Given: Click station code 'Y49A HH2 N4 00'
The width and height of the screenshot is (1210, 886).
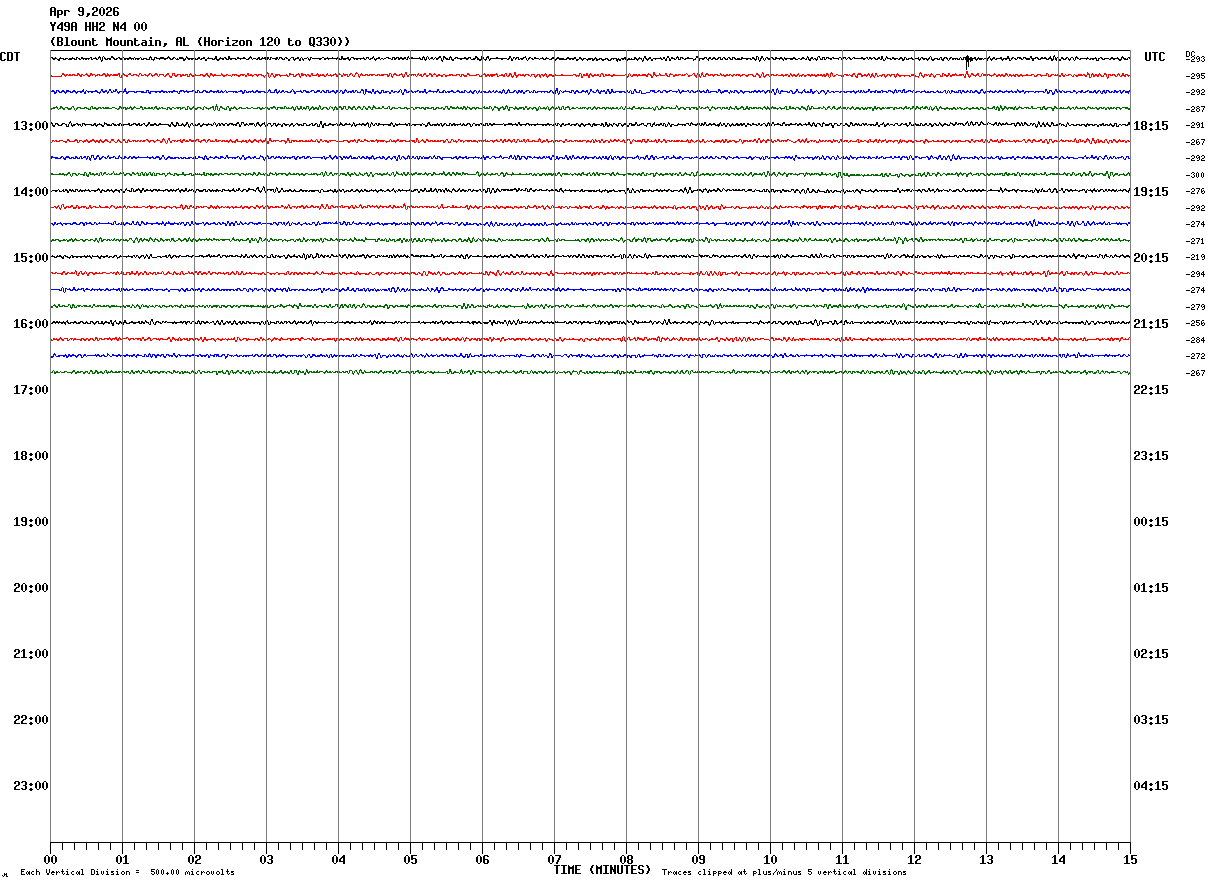Looking at the screenshot, I should 98,27.
